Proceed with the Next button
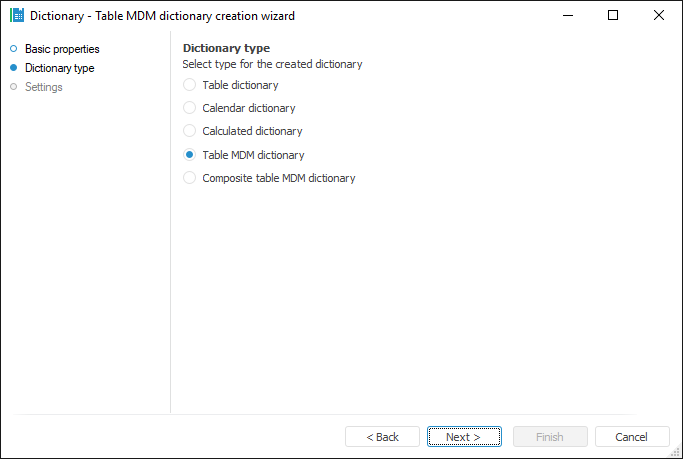The width and height of the screenshot is (685, 459). coord(464,437)
